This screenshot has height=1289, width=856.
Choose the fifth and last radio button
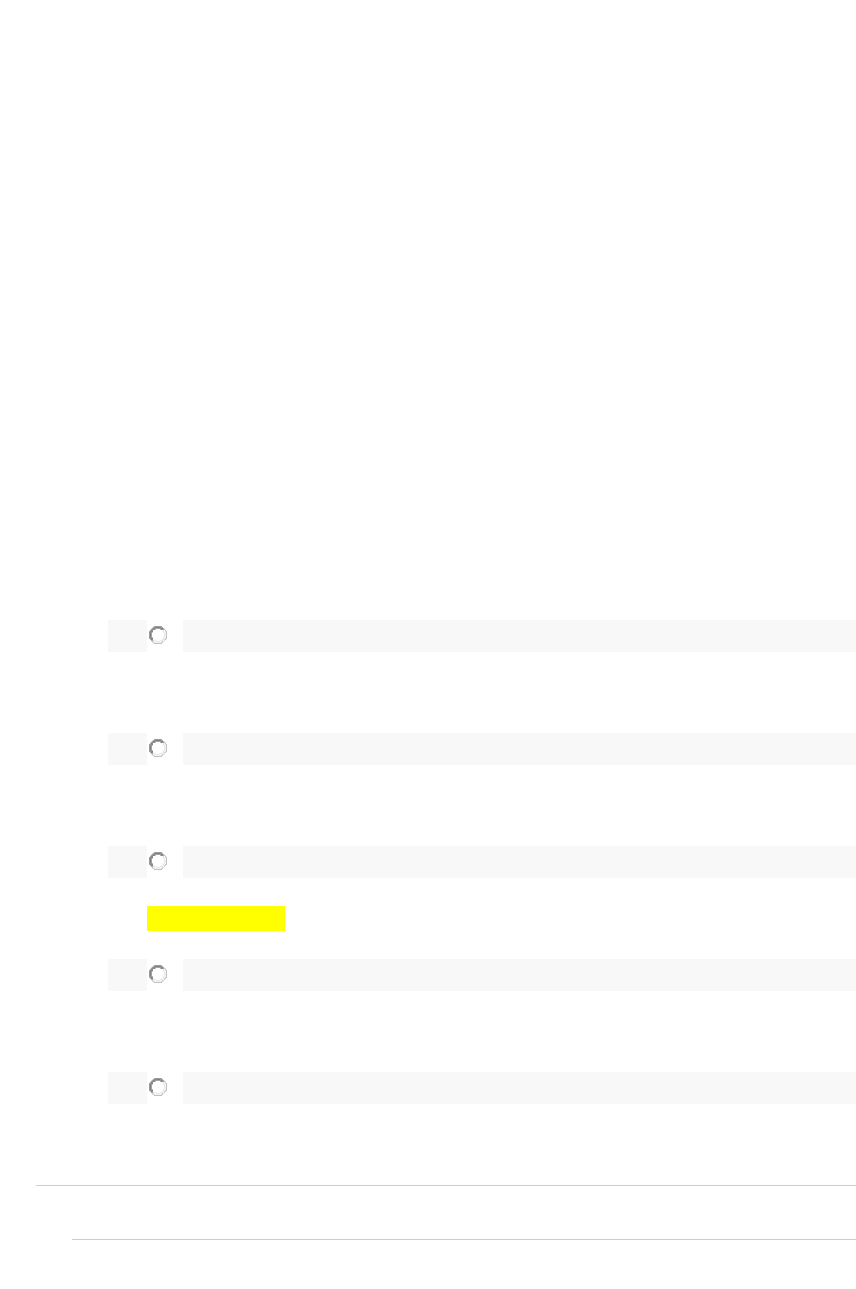tap(158, 1087)
